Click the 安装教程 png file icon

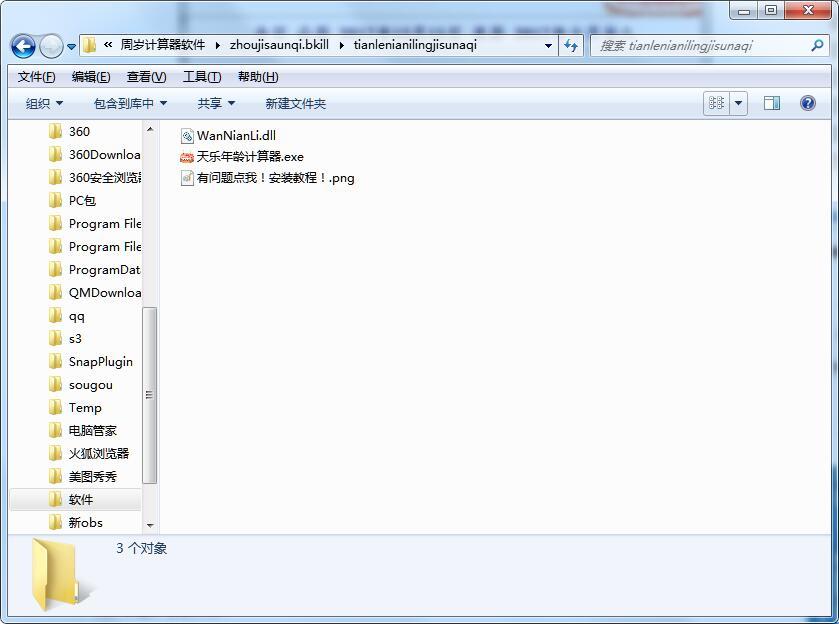187,178
